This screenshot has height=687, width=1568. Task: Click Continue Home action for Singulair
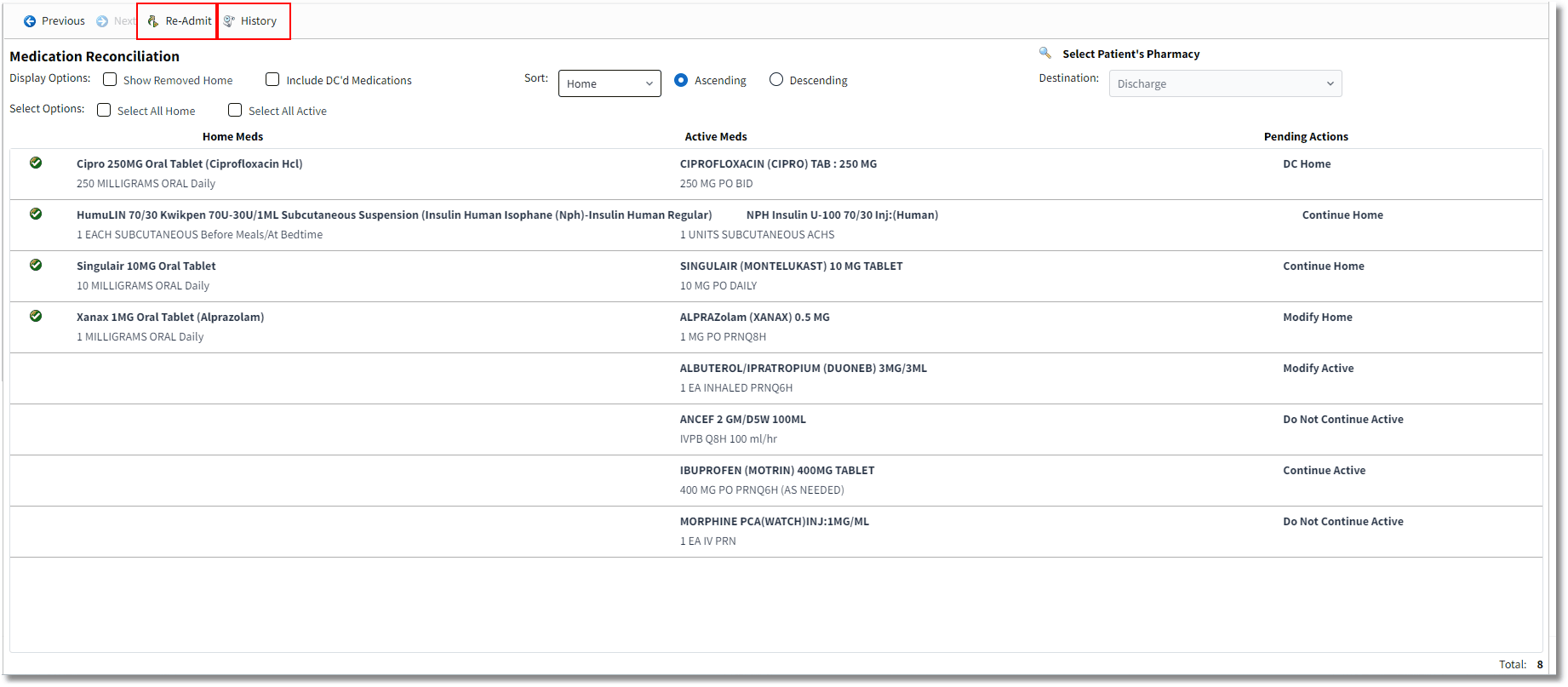(1324, 266)
